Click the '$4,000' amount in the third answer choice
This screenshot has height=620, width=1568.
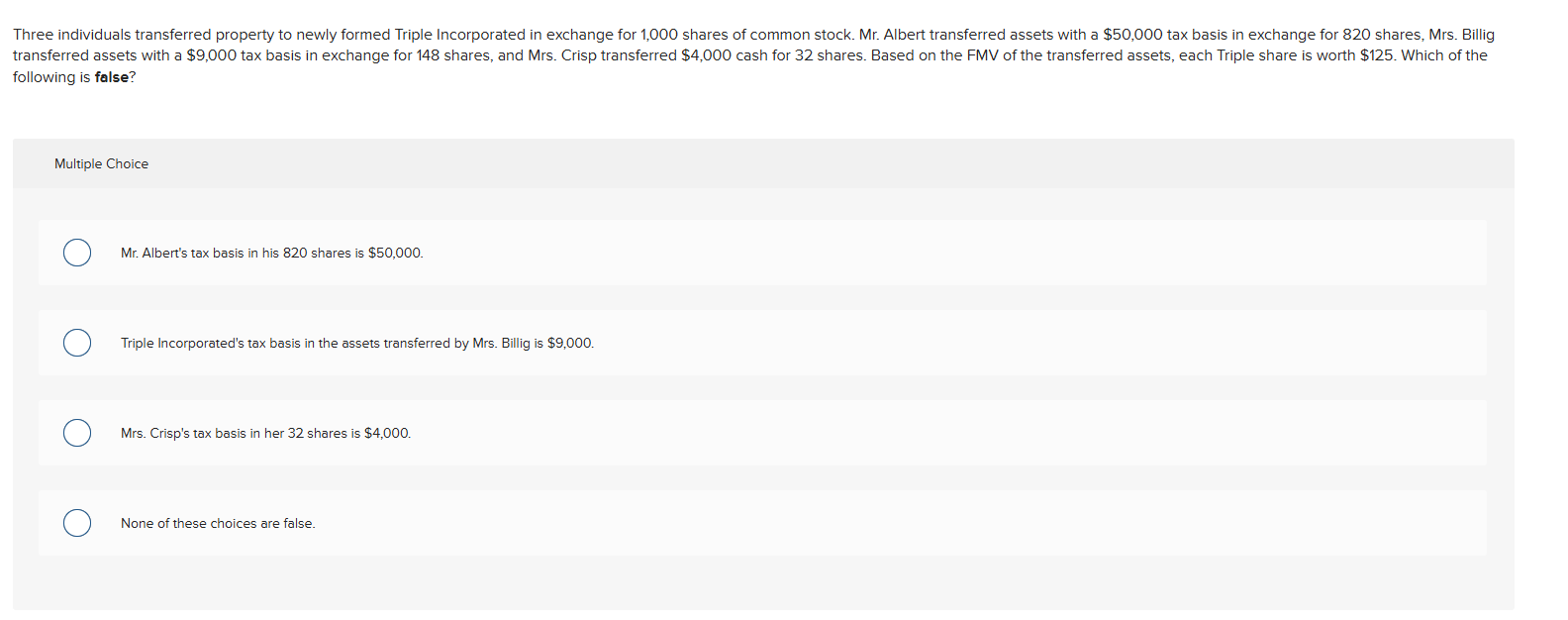(387, 433)
